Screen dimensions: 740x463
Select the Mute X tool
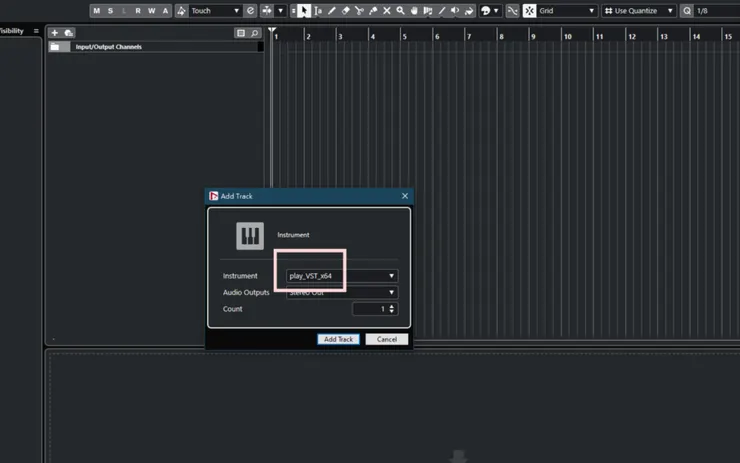(x=387, y=10)
